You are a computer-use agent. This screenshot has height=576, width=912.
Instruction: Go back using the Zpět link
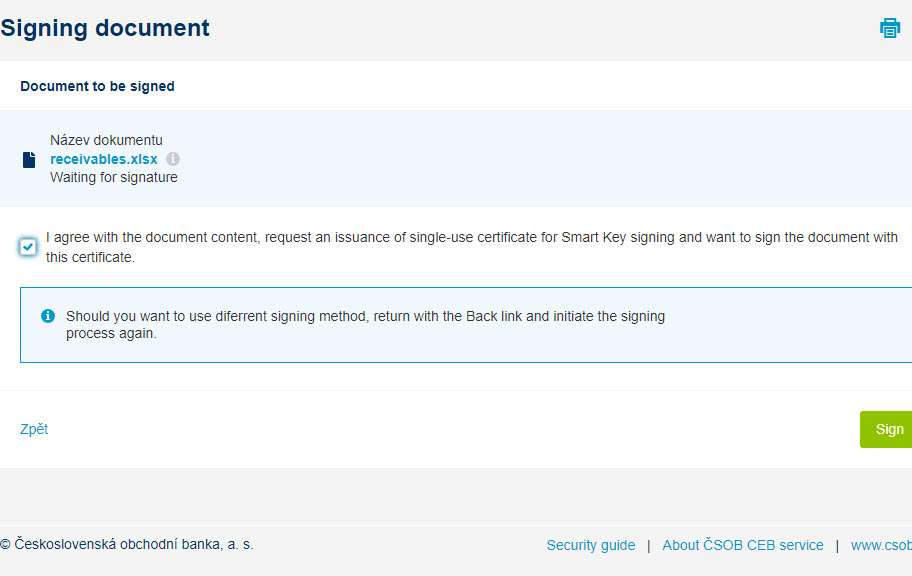(34, 429)
